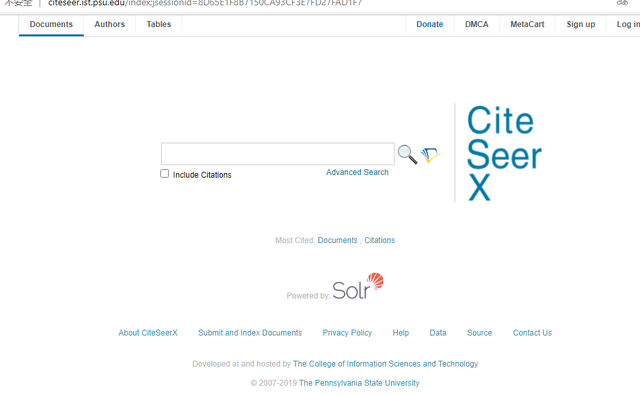Open the Help link in the footer
This screenshot has height=395, width=640.
click(x=400, y=333)
